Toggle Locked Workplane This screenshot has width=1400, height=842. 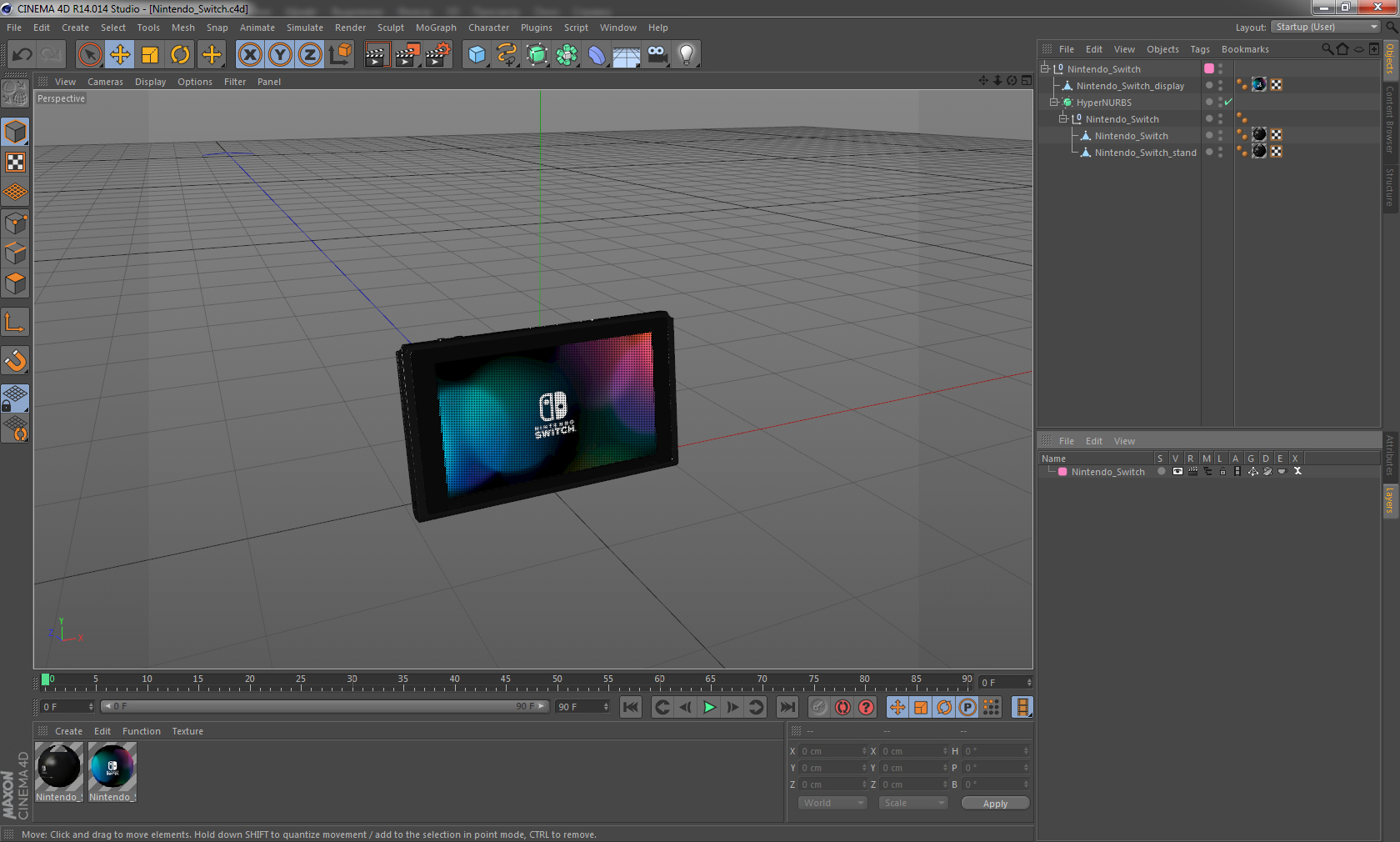pyautogui.click(x=15, y=398)
